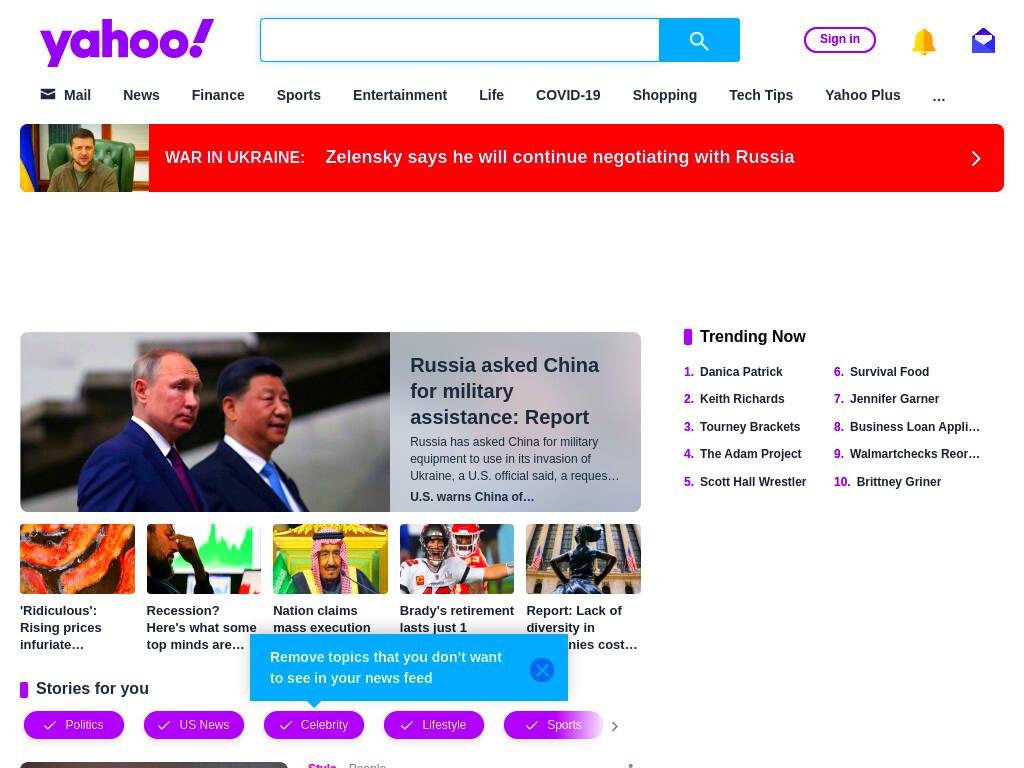This screenshot has width=1024, height=768.
Task: Go to the Entertainment section
Action: click(400, 95)
